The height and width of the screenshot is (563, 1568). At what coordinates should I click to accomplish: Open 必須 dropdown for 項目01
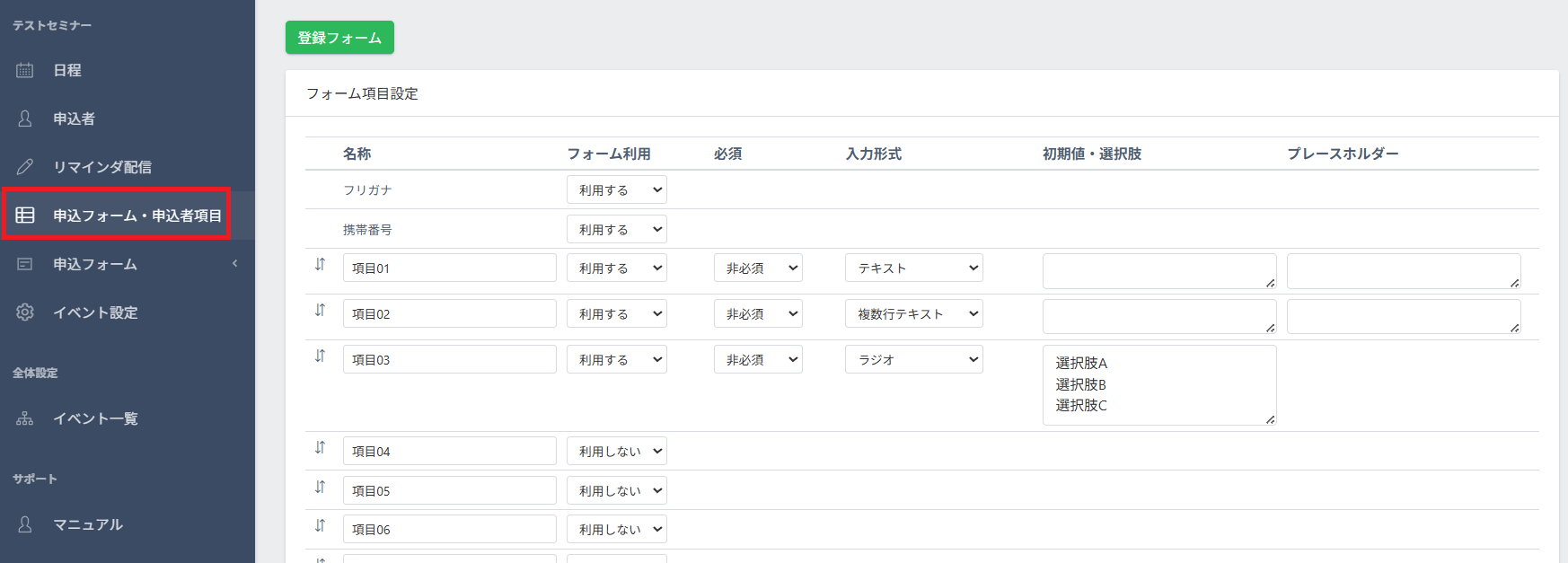coord(757,268)
